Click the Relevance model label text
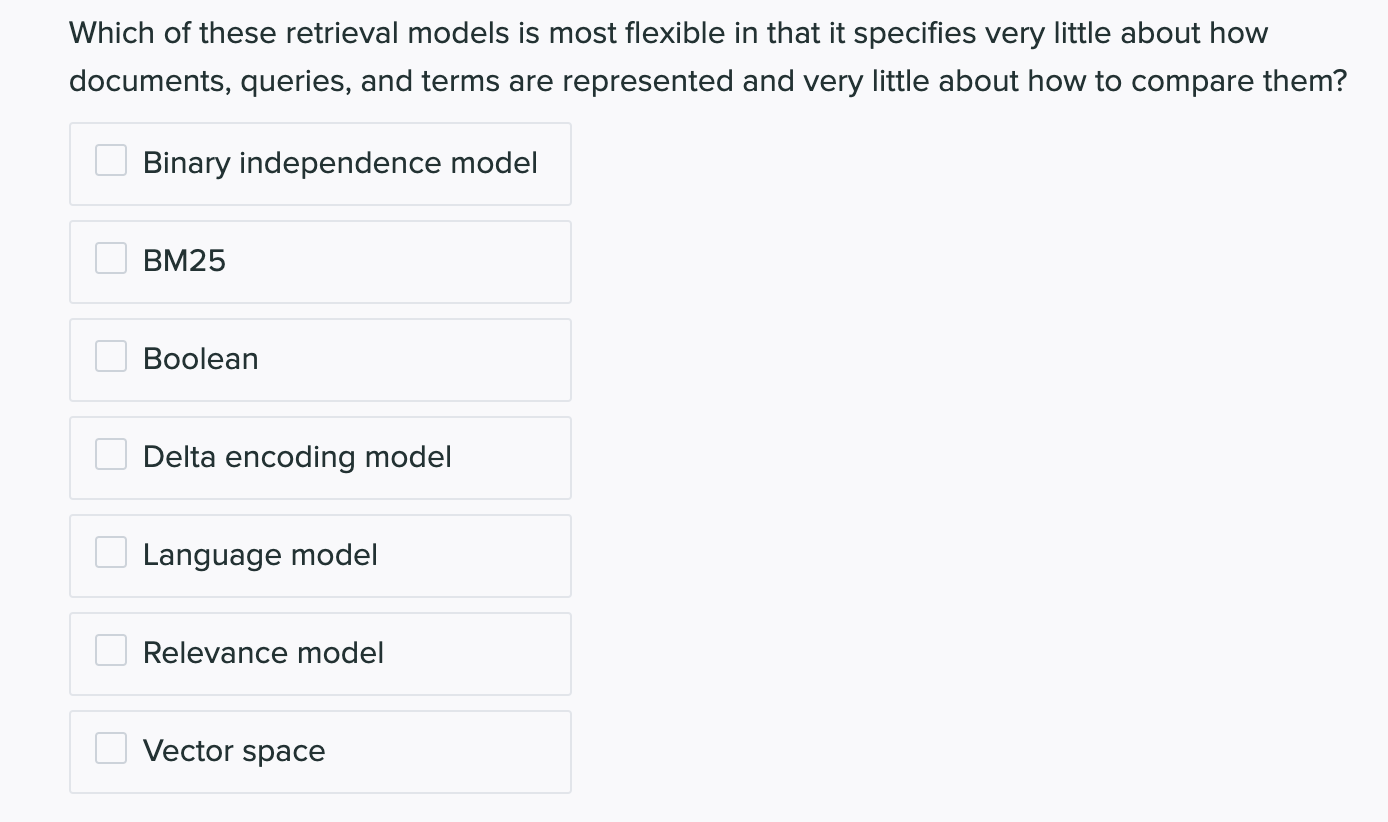1388x822 pixels. click(263, 653)
